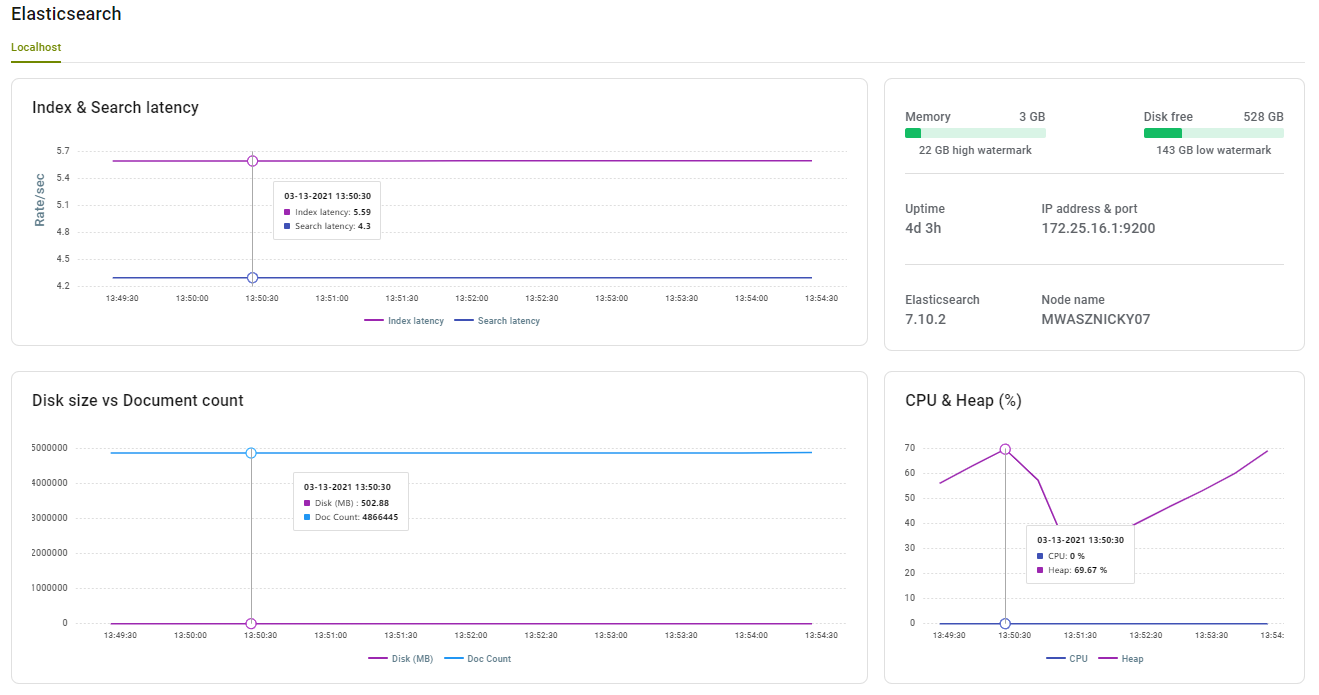Select the CPU data point marker
This screenshot has width=1319, height=695.
coord(1005,623)
